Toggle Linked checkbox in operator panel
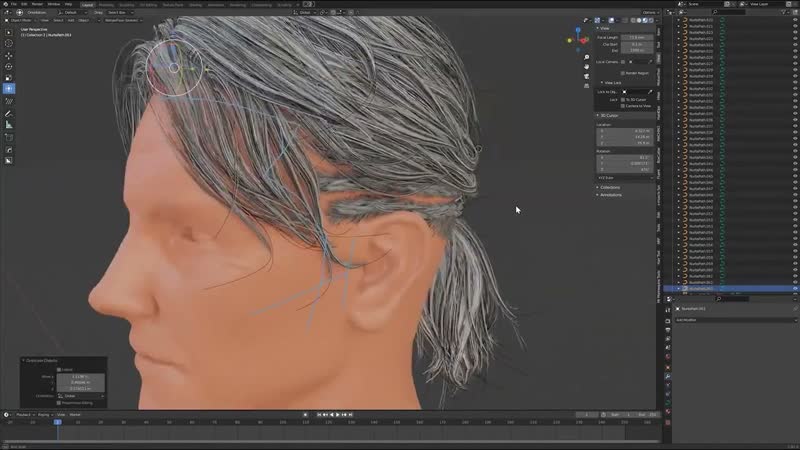 (59, 369)
